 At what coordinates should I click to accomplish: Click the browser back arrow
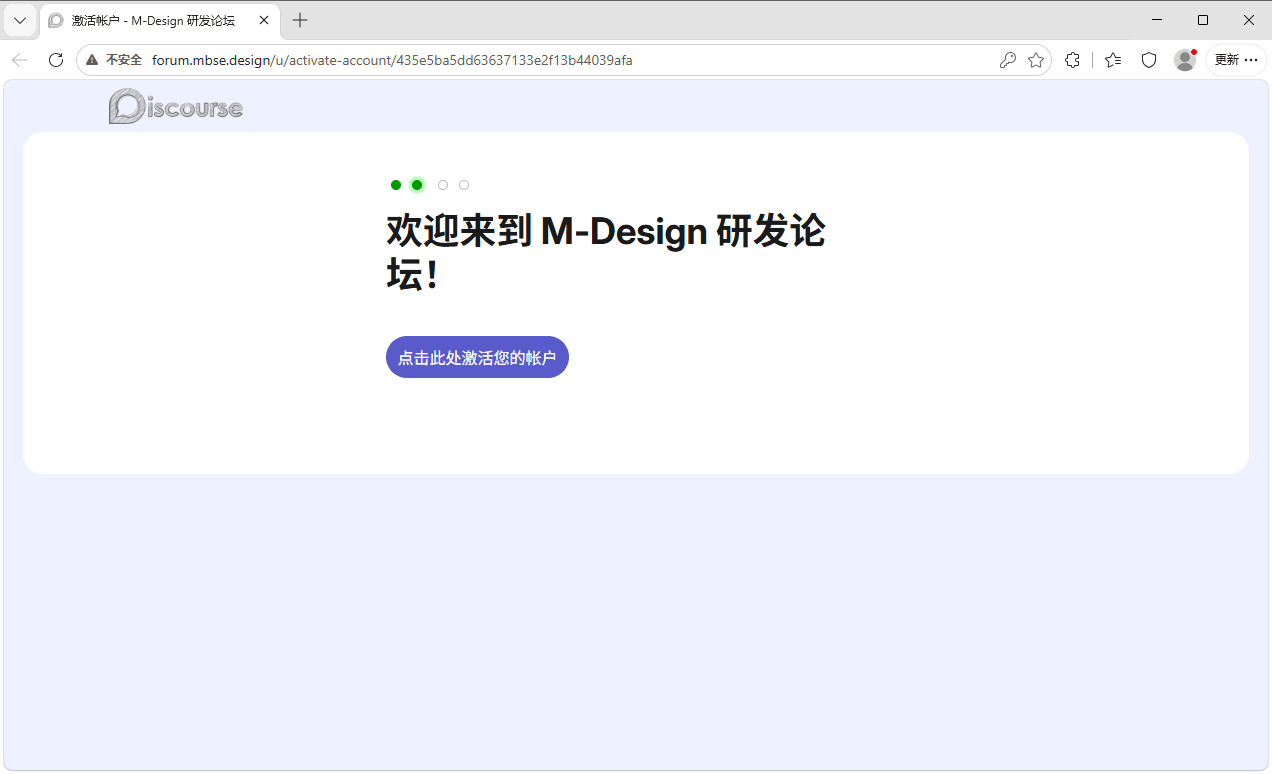(20, 60)
